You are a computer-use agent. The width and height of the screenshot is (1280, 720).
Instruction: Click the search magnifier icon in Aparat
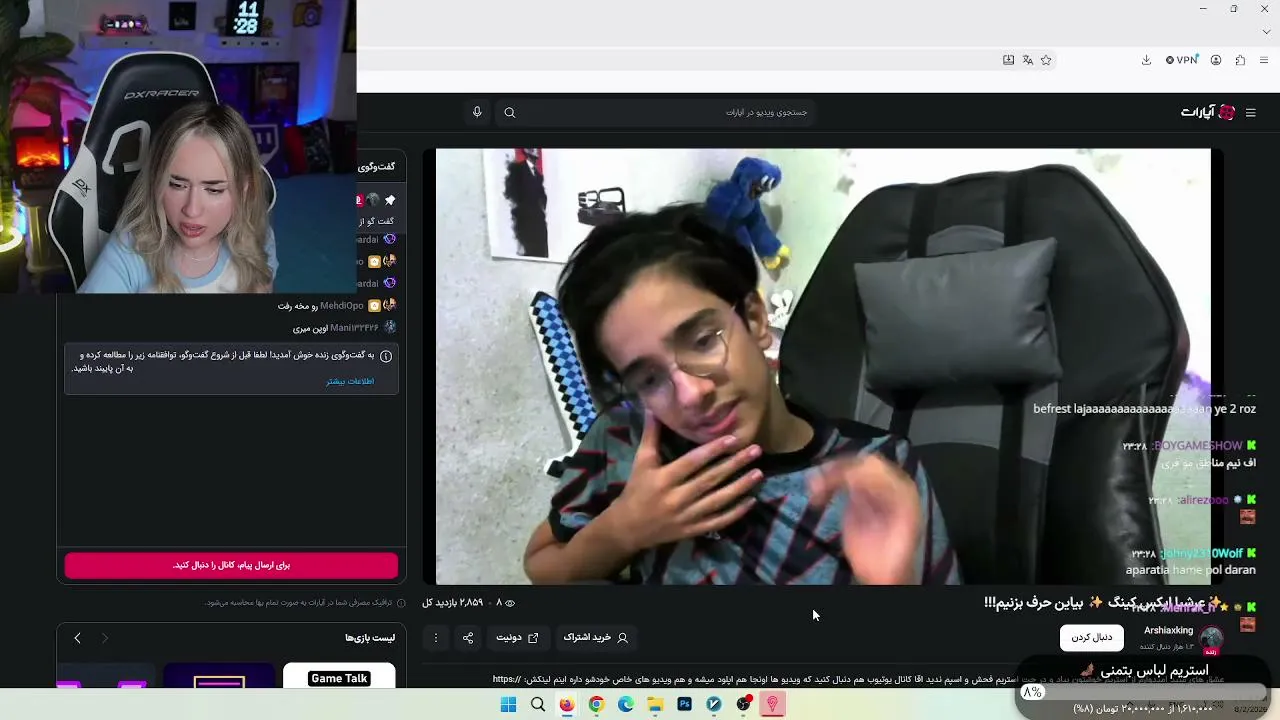510,113
